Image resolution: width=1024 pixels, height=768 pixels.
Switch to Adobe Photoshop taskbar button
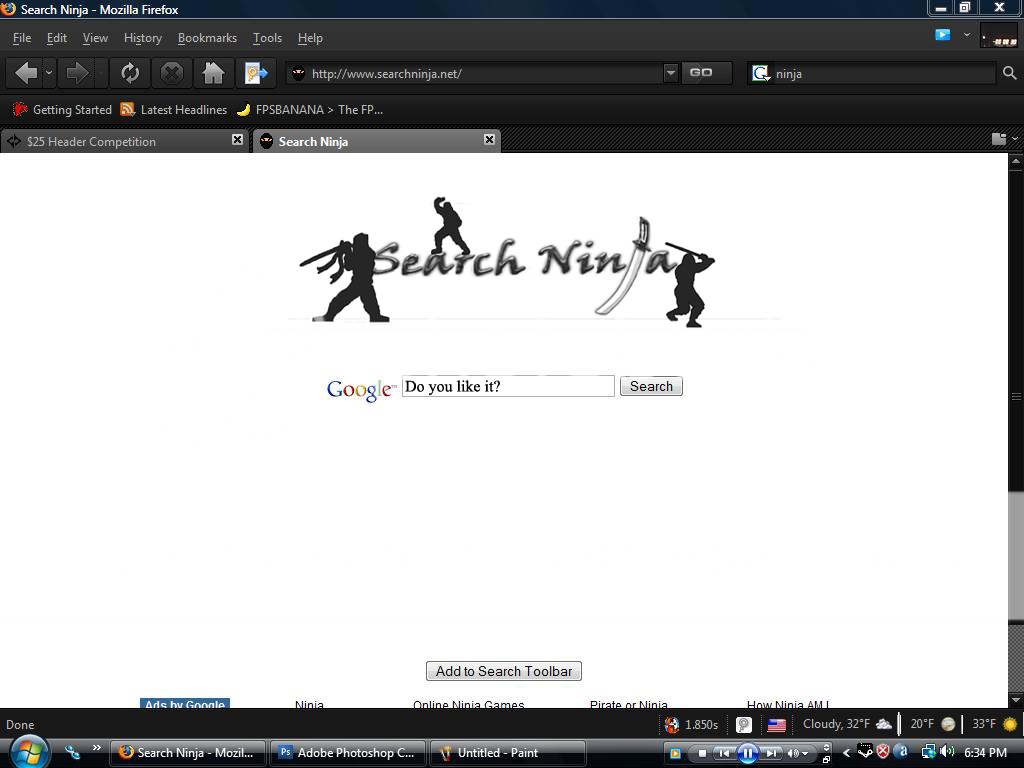click(x=348, y=752)
